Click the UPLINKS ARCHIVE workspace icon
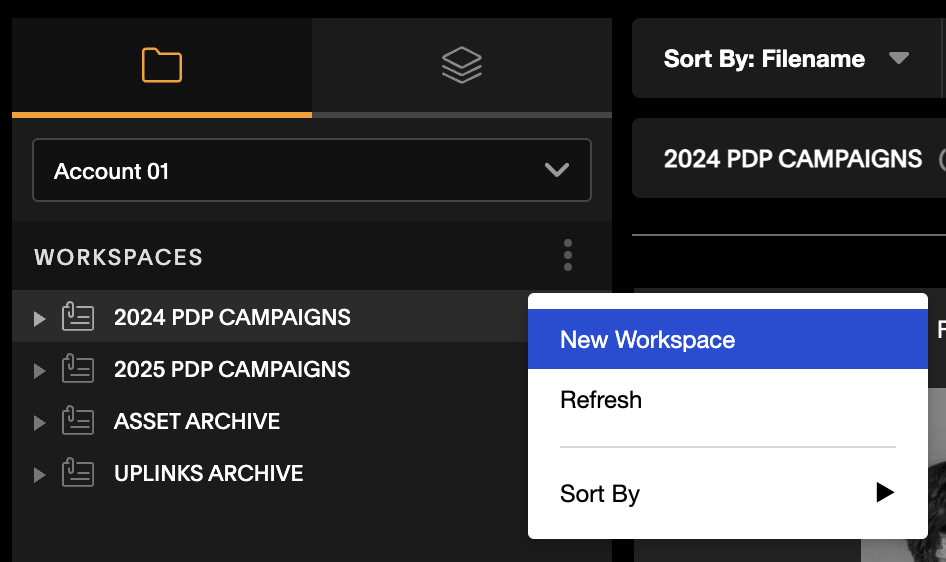 point(78,472)
